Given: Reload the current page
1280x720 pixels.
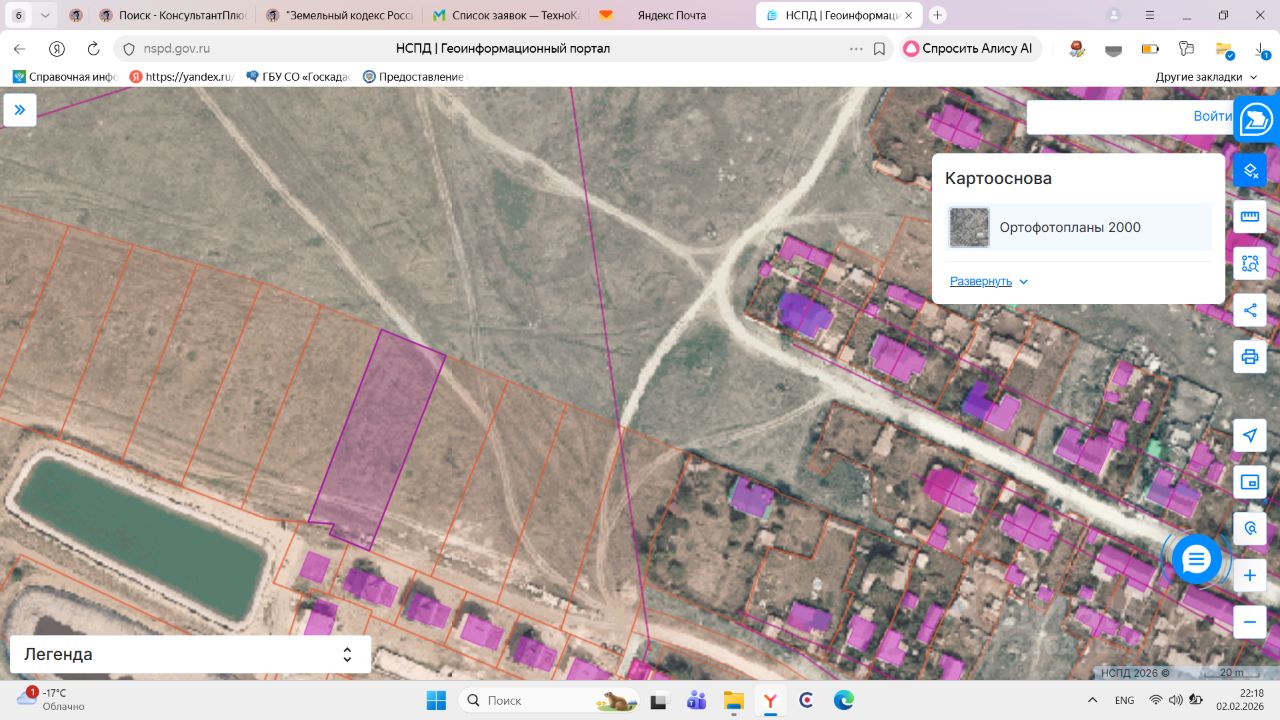Looking at the screenshot, I should click(x=93, y=48).
